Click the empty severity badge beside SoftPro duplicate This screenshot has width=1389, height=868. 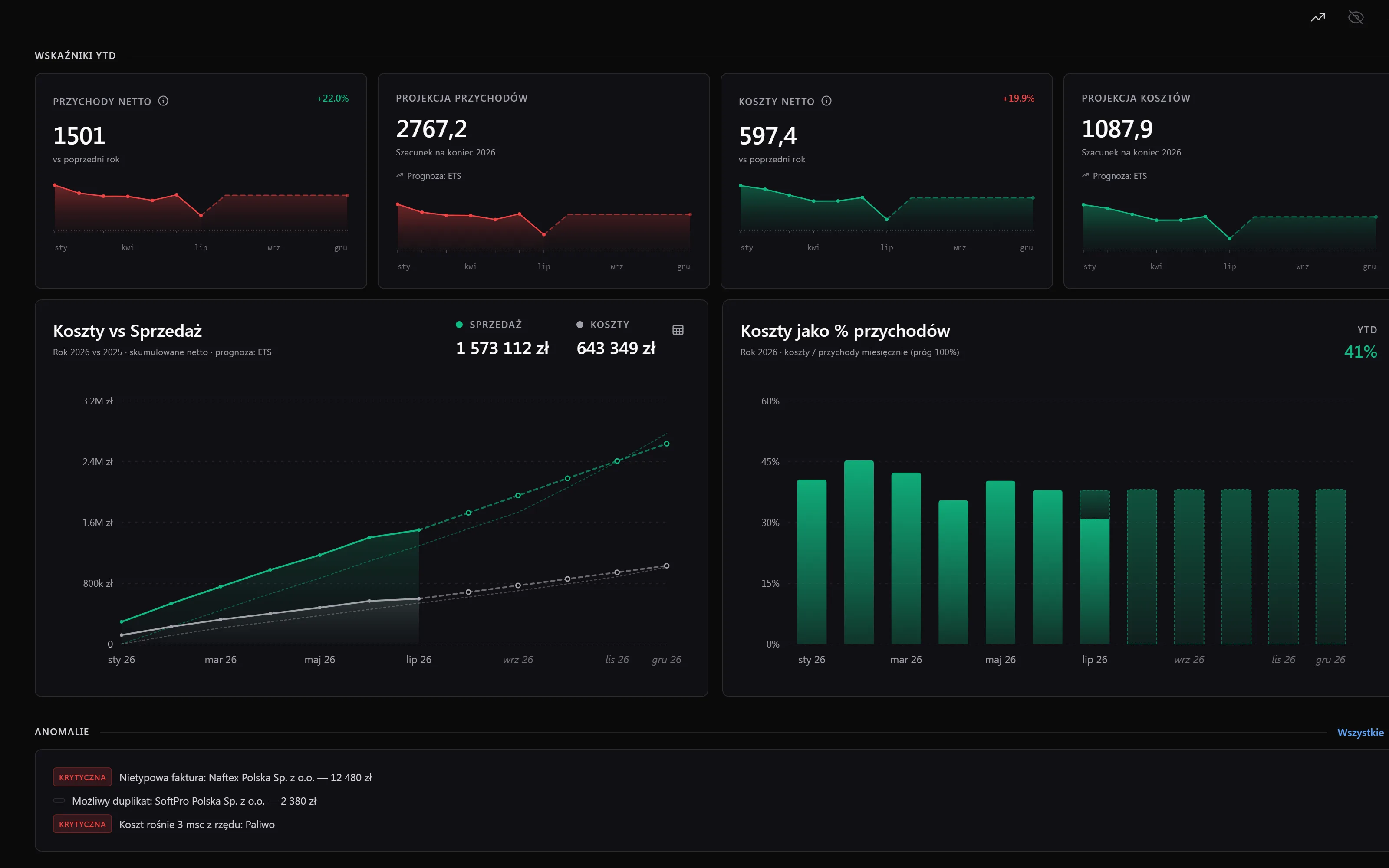click(x=59, y=801)
